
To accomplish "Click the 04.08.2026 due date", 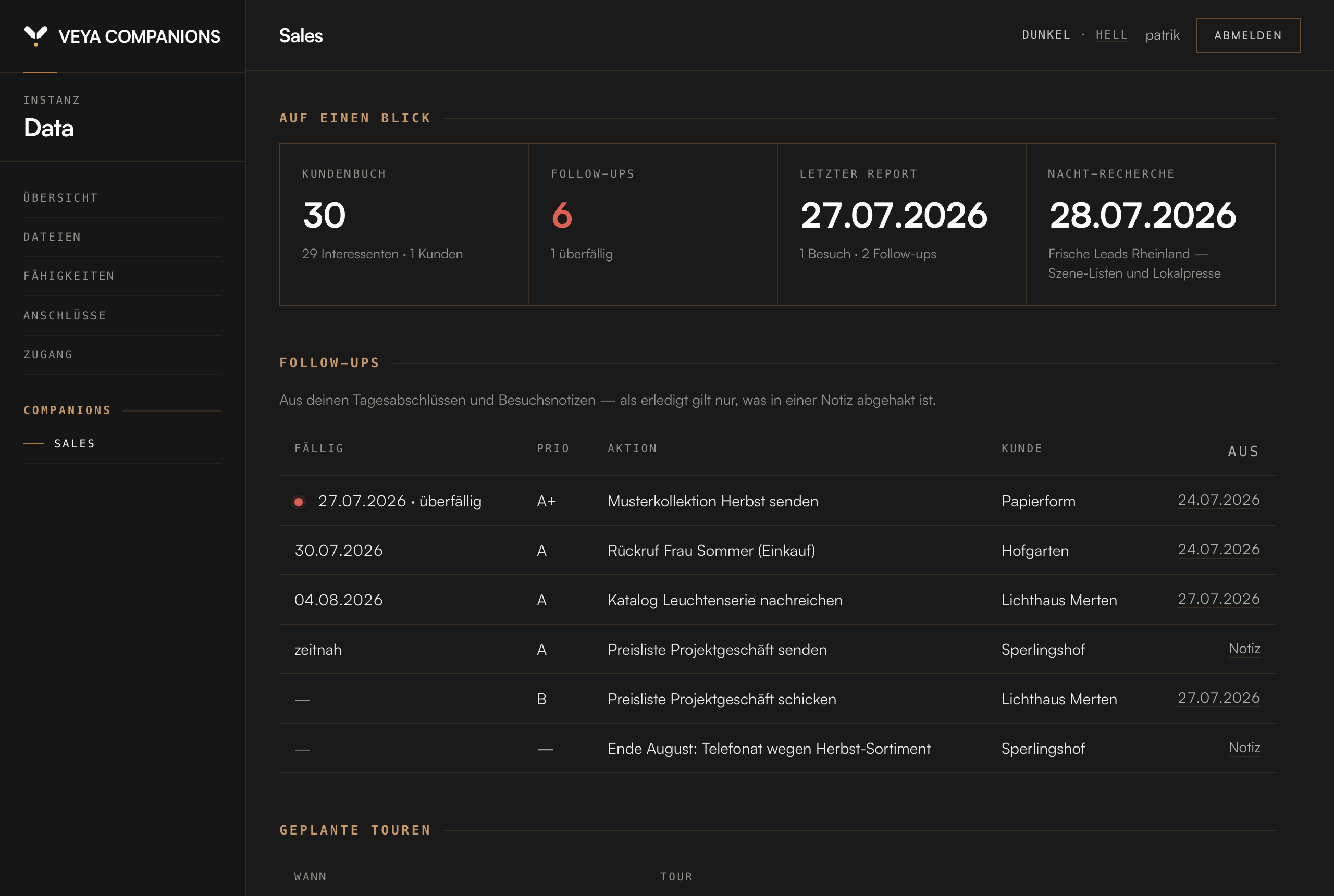I will pyautogui.click(x=338, y=600).
